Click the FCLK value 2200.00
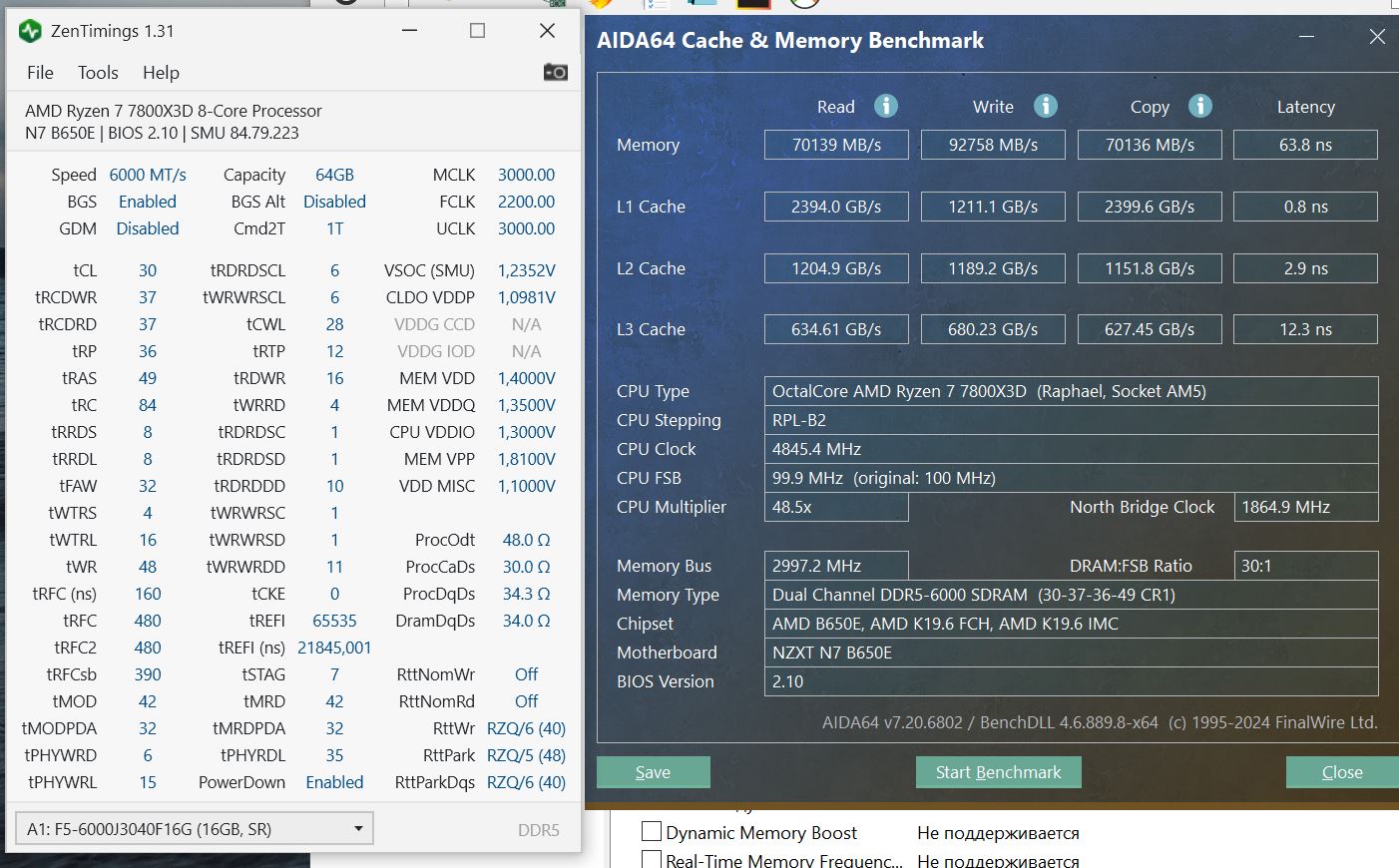Viewport: 1399px width, 868px height. (x=526, y=202)
